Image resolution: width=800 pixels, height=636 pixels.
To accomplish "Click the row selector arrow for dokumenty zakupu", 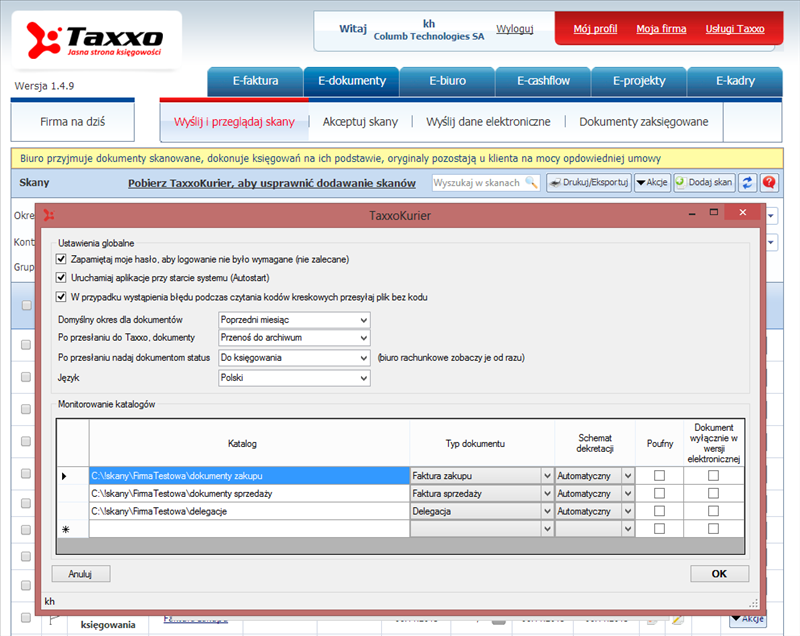I will coord(64,476).
